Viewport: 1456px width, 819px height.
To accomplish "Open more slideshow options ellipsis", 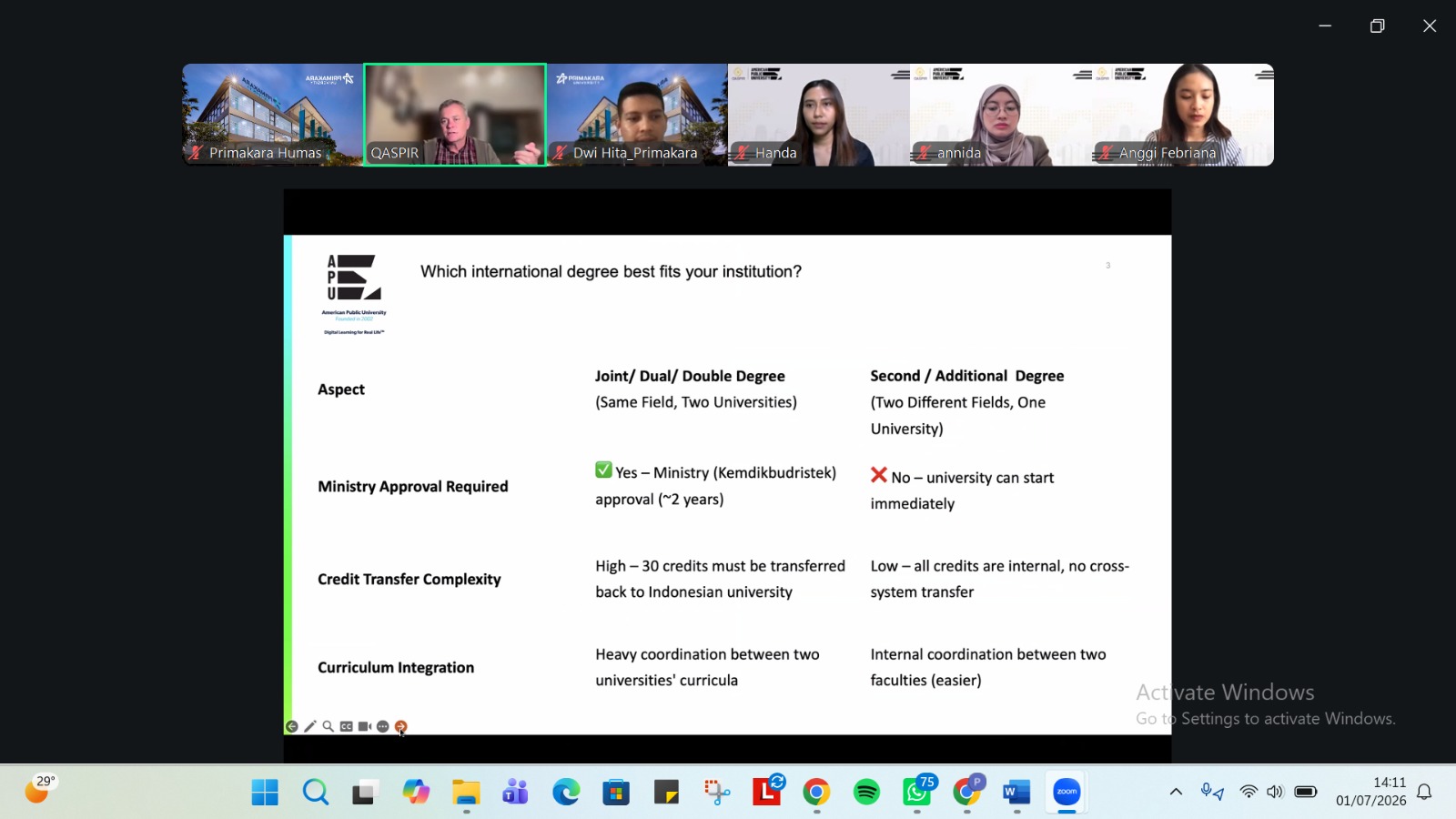I will click(383, 726).
